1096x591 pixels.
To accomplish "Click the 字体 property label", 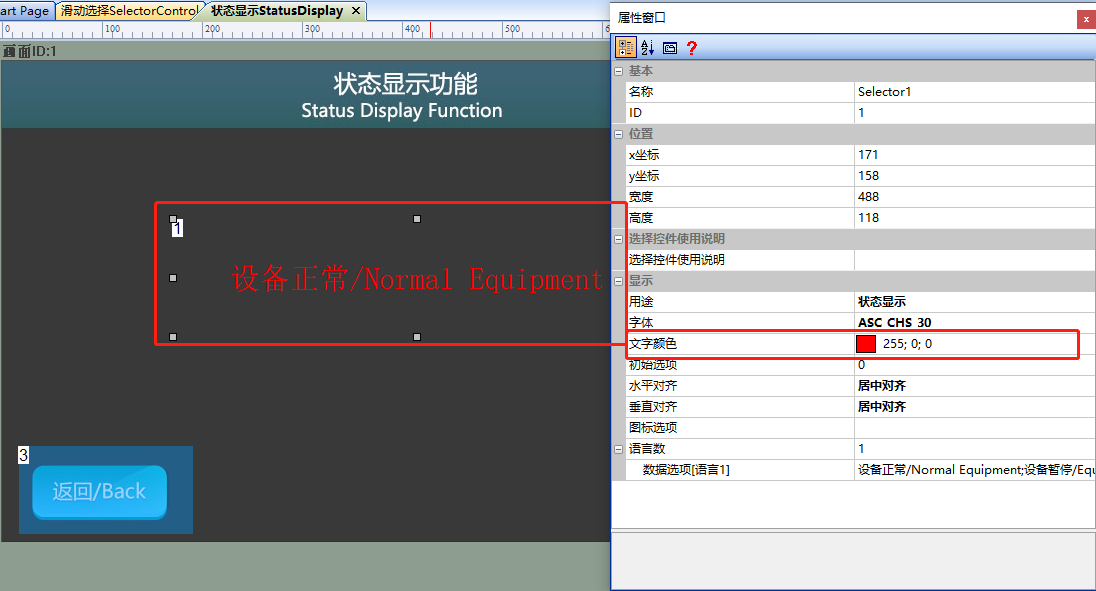I will click(x=641, y=323).
